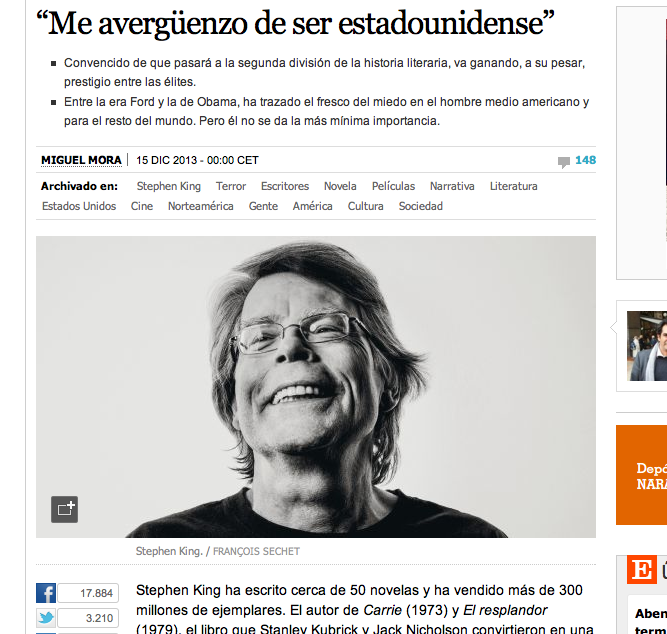Open author Miguel Mora's page
The width and height of the screenshot is (667, 634).
pyautogui.click(x=81, y=160)
